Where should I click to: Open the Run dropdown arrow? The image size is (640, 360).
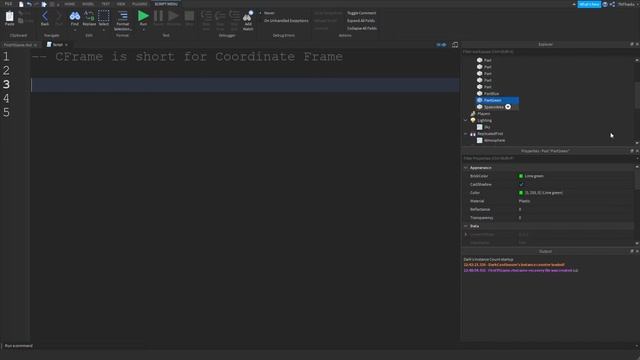pyautogui.click(x=143, y=30)
